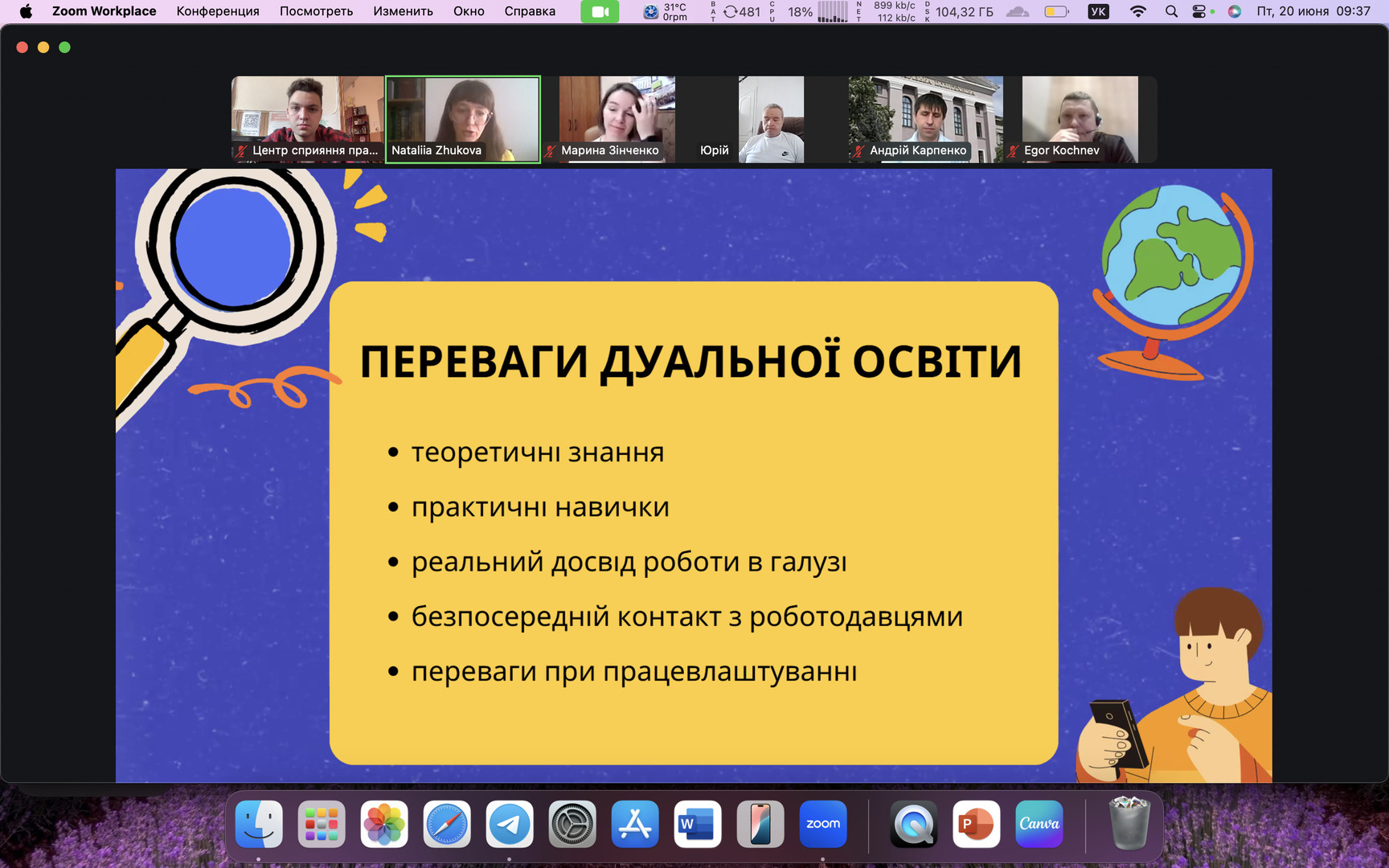1389x868 pixels.
Task: Select Nataliia Zhukova's video thumbnail
Action: coord(463,119)
